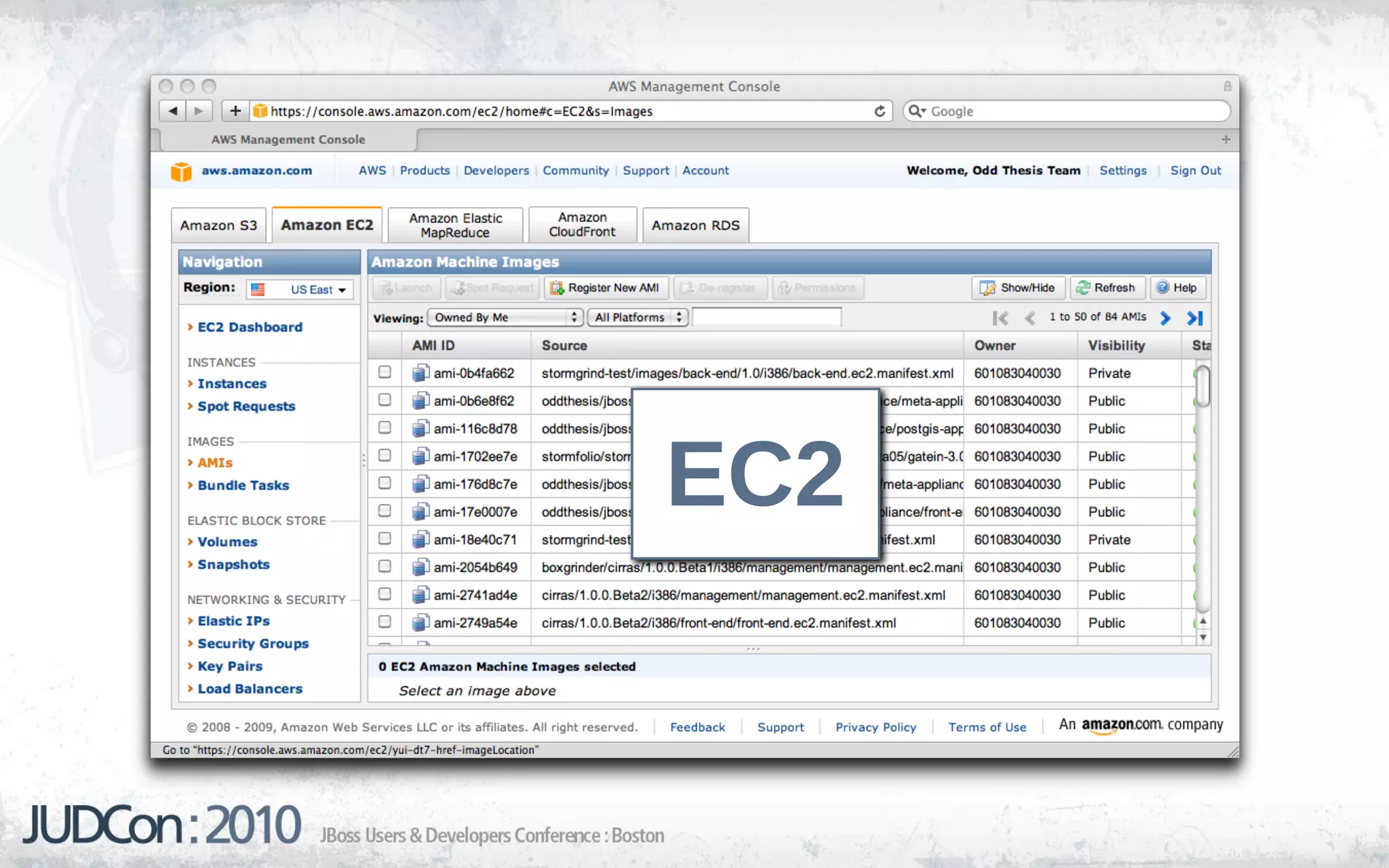Click the browser forward arrow button

[x=199, y=111]
